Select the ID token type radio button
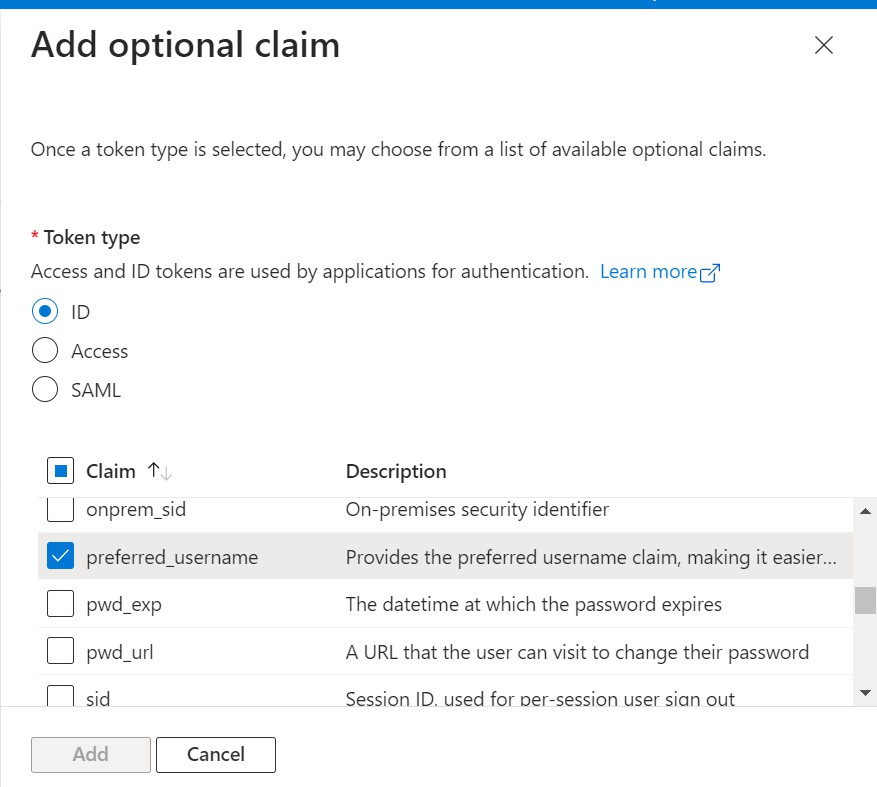 (x=44, y=311)
